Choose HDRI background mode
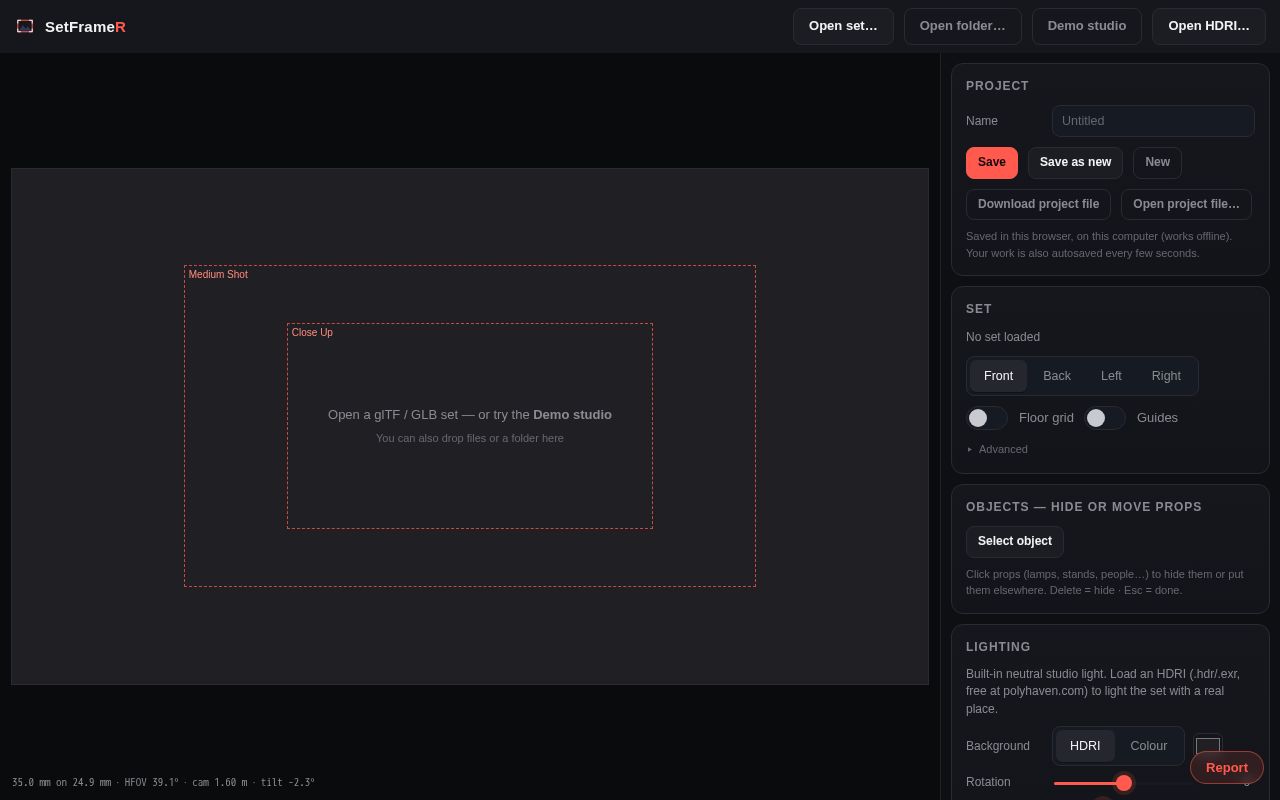 click(x=1085, y=746)
